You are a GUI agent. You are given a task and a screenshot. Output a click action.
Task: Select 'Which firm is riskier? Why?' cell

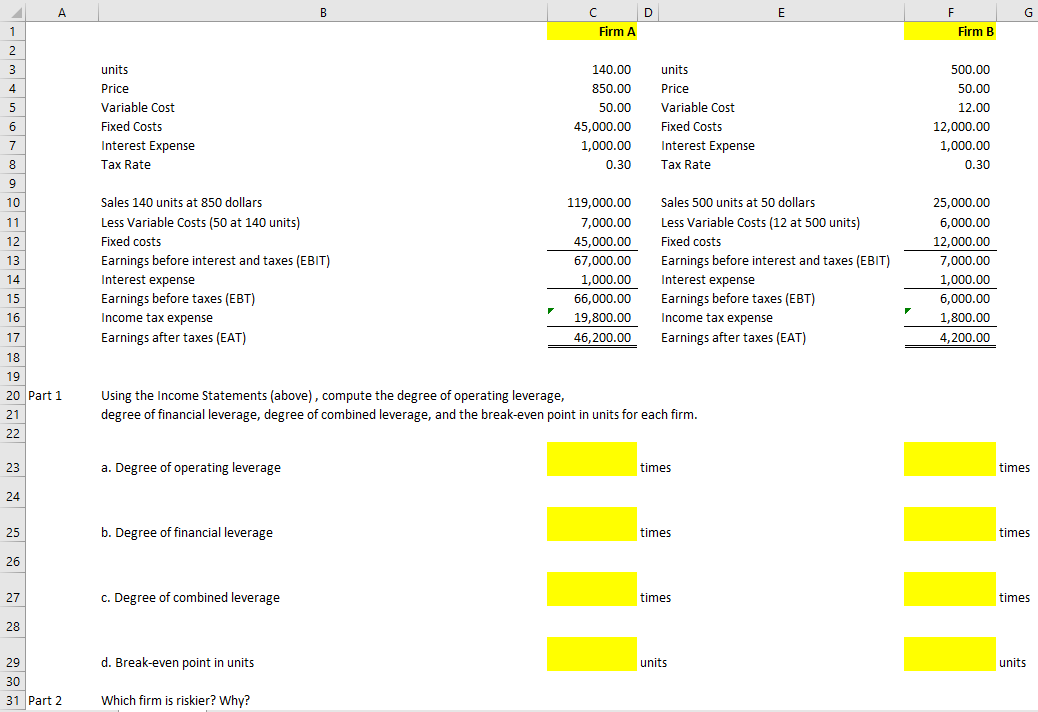pyautogui.click(x=175, y=700)
